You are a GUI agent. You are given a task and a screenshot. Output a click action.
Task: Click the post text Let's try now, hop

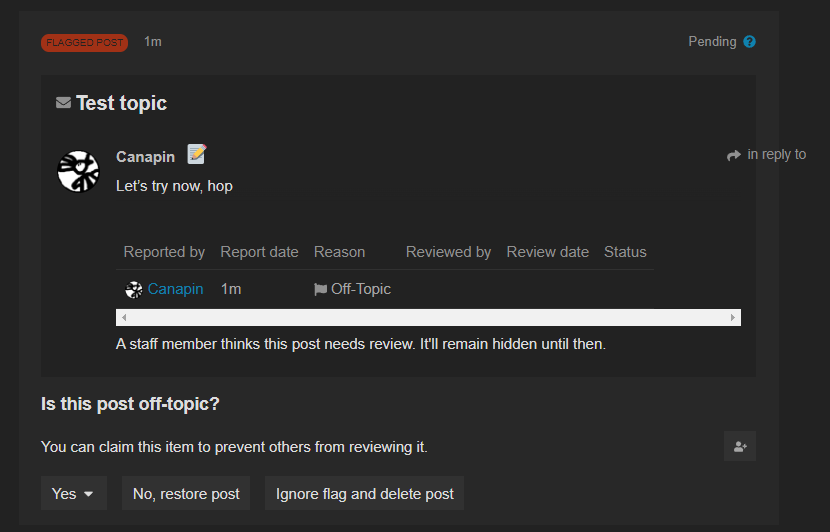click(x=174, y=186)
